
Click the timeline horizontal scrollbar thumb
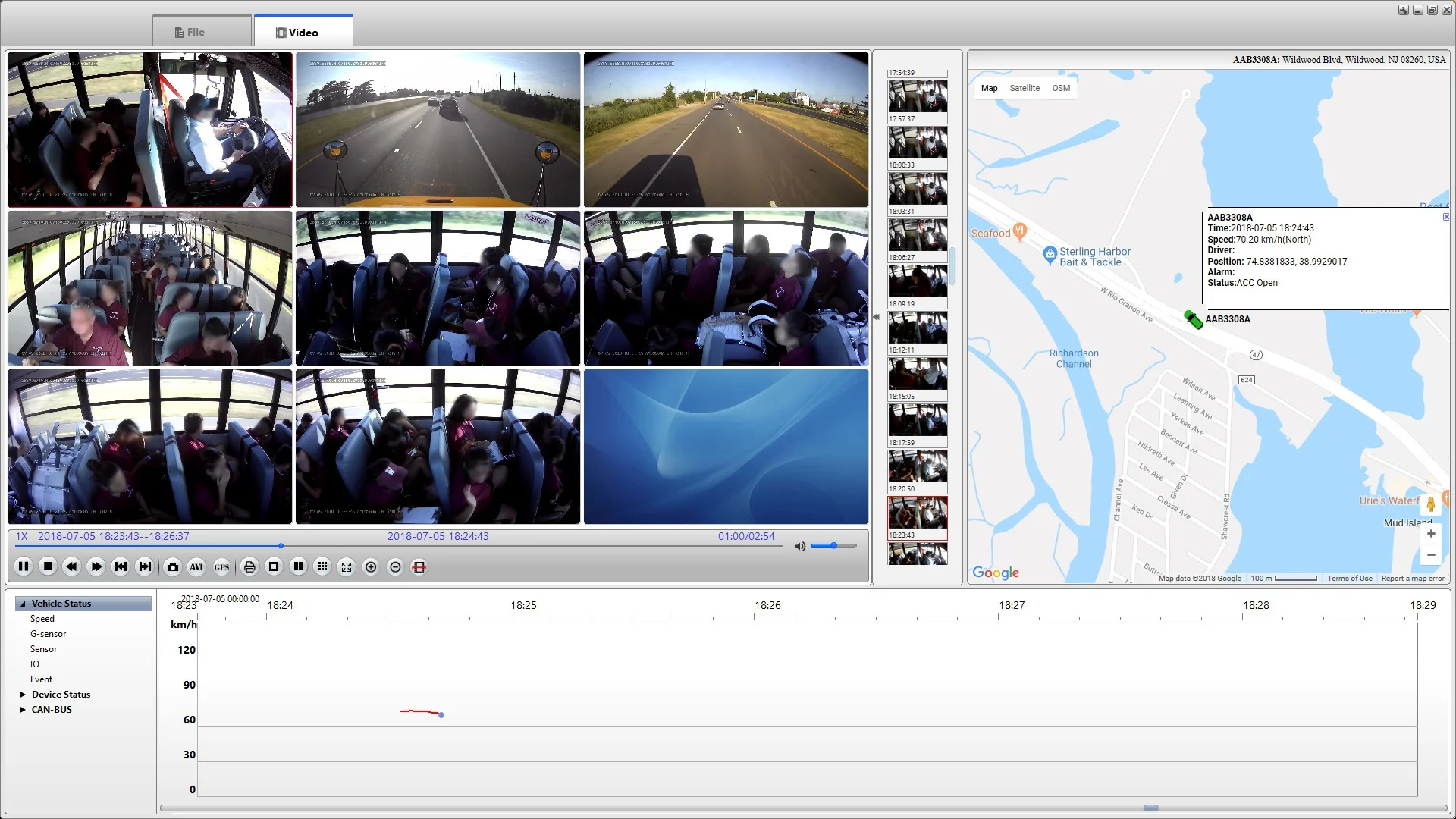tap(1150, 808)
